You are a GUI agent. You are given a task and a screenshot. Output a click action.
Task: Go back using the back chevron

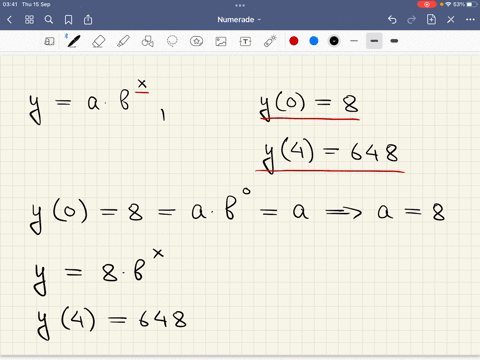pos(9,20)
